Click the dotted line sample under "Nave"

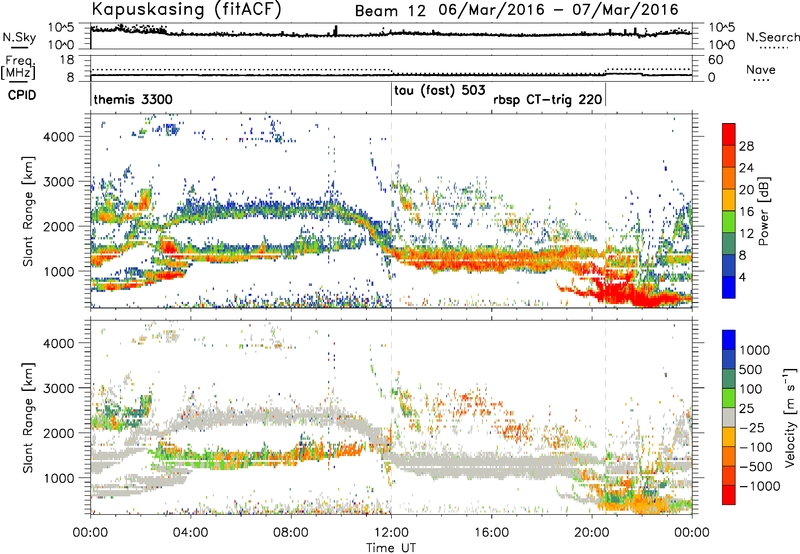tap(761, 80)
